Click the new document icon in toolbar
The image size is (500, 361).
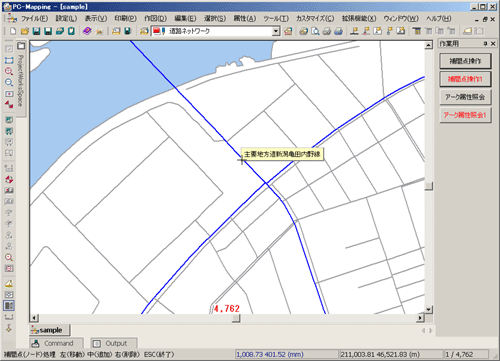pyautogui.click(x=13, y=31)
